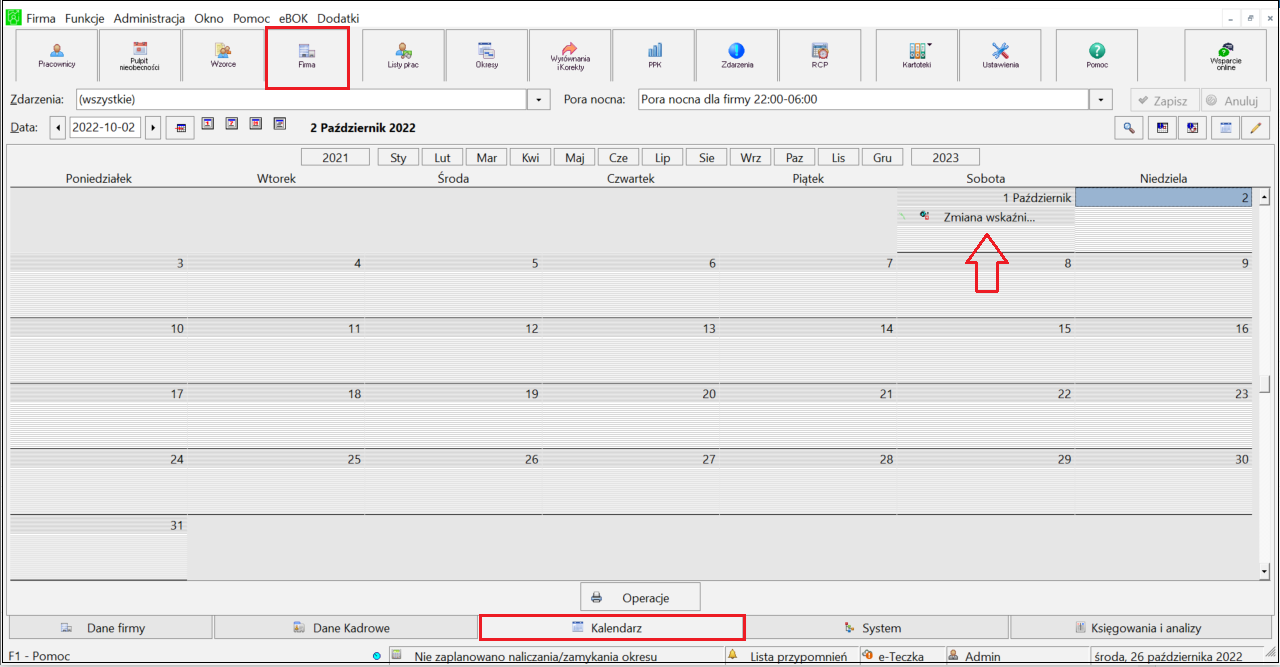Screen dimensions: 1280x667
Task: Open Kartoteki from the toolbar
Action: pyautogui.click(x=917, y=56)
